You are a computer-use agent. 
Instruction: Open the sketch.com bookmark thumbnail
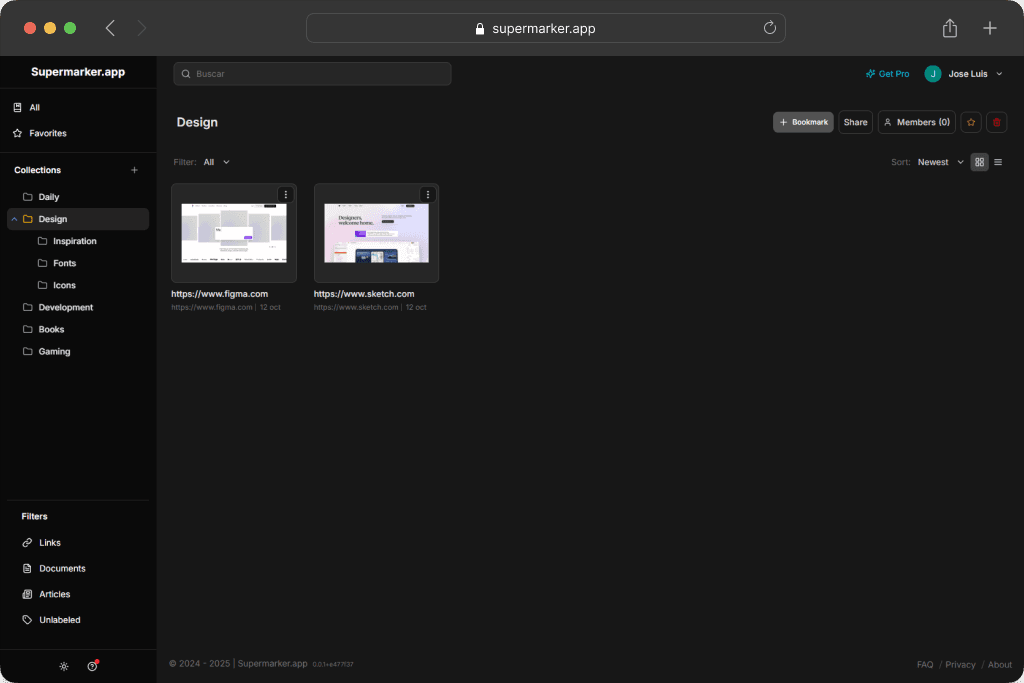click(x=376, y=233)
